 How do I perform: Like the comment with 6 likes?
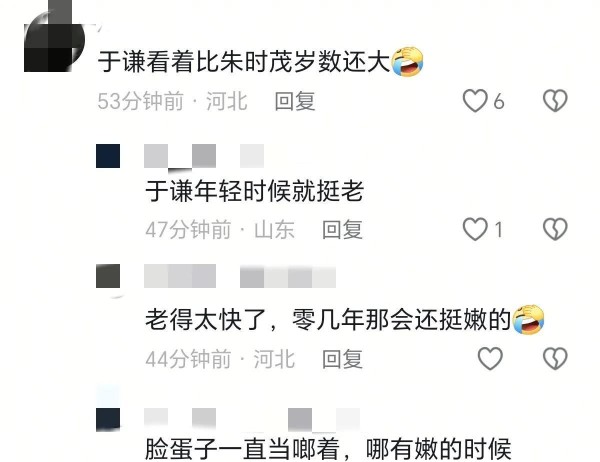click(x=475, y=101)
